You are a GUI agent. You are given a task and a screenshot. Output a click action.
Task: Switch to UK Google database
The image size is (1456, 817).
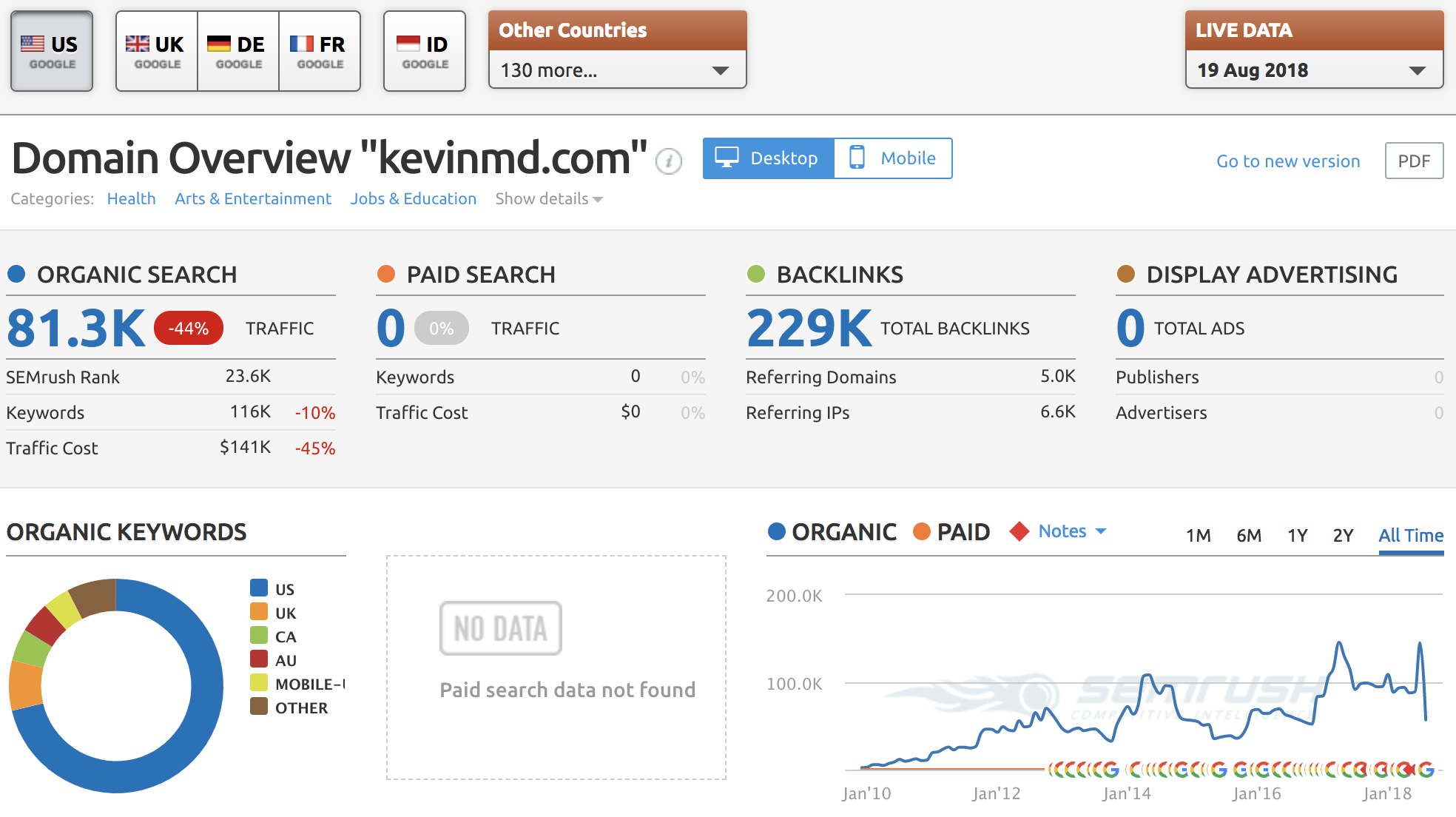click(157, 51)
